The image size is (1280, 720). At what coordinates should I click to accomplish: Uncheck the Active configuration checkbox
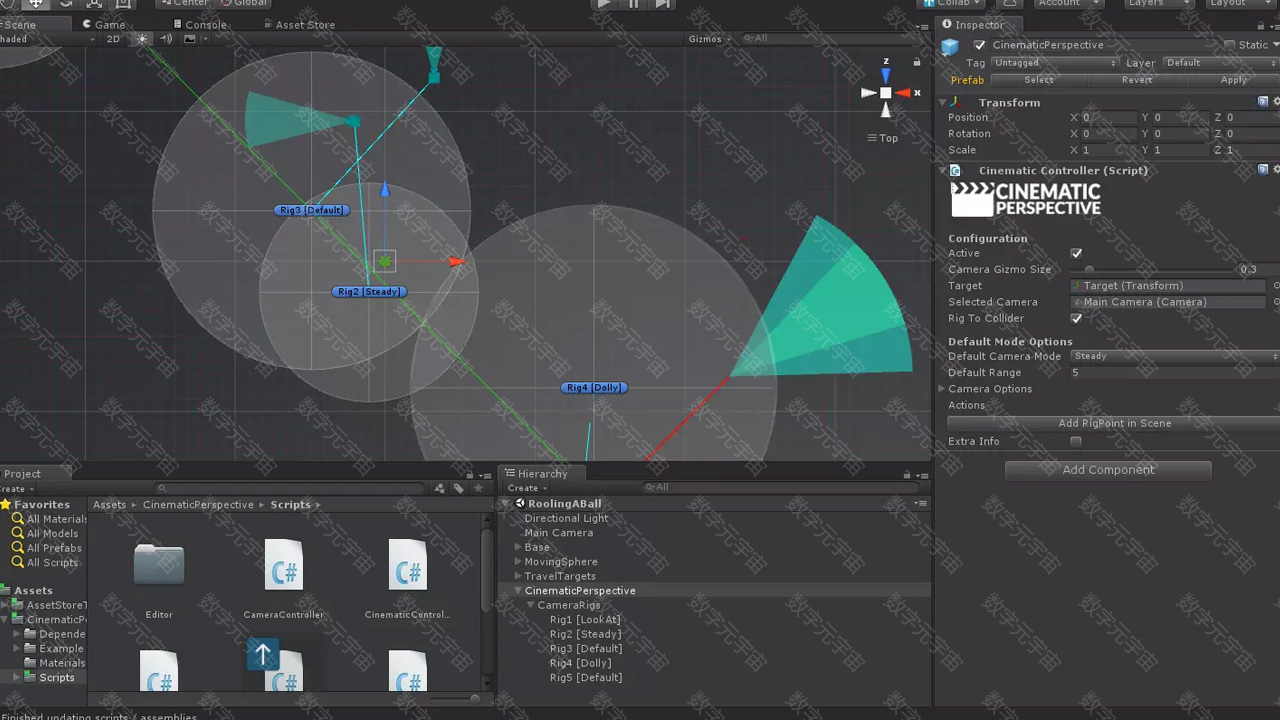(1076, 254)
